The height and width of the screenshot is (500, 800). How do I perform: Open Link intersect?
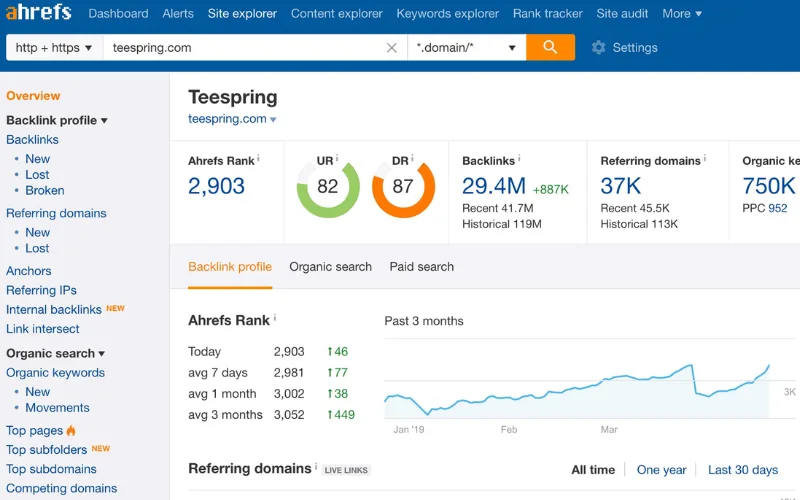[x=43, y=329]
